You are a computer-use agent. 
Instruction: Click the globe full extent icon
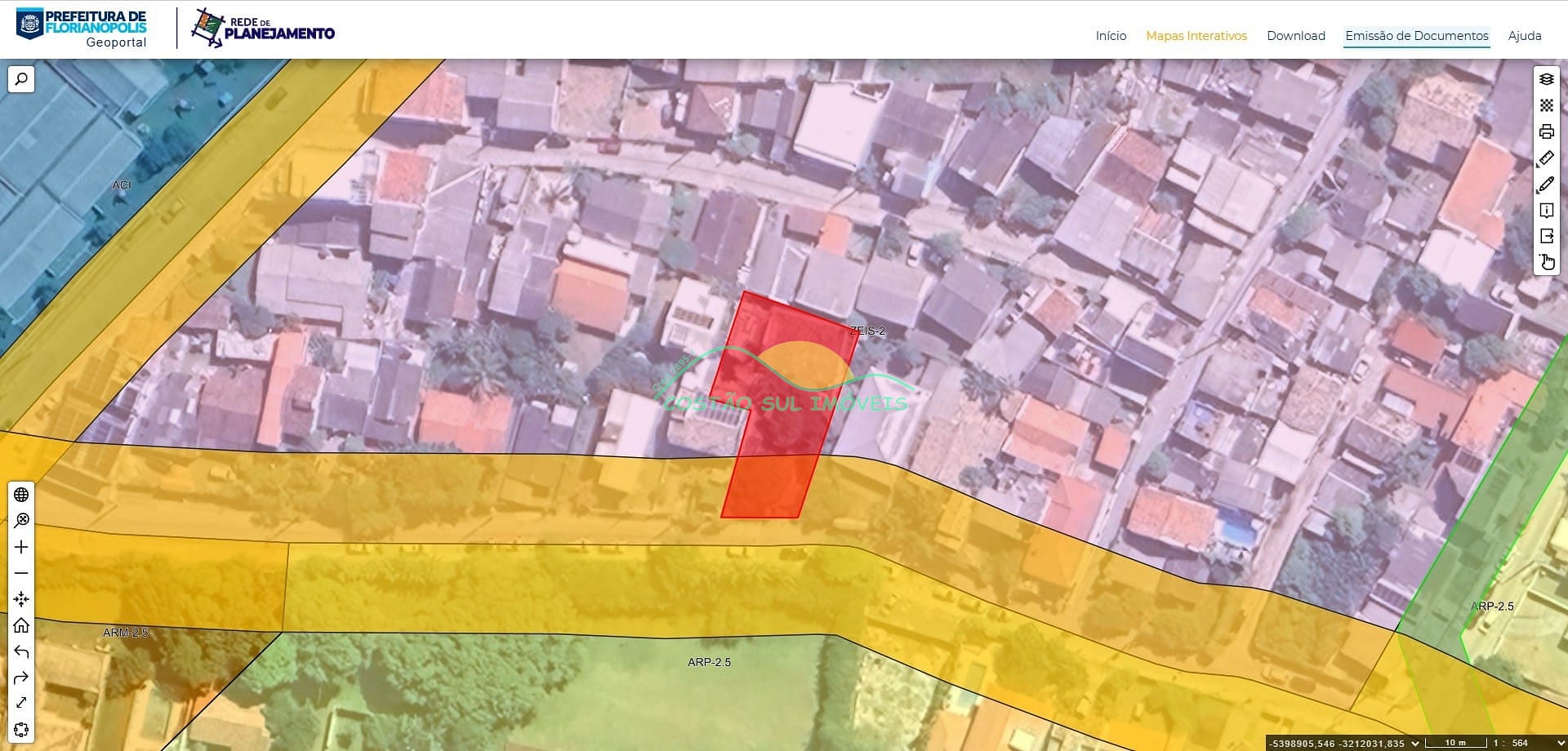point(21,495)
